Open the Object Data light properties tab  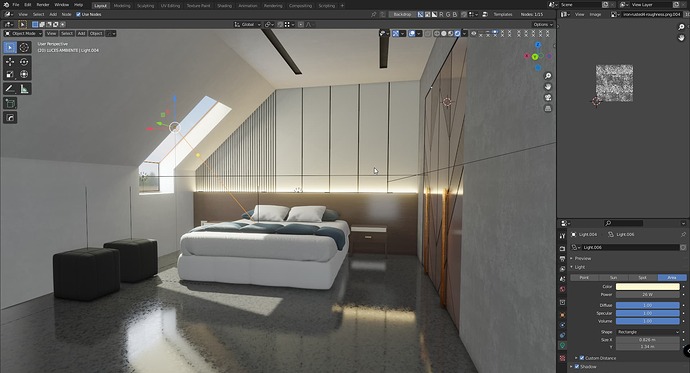click(562, 346)
